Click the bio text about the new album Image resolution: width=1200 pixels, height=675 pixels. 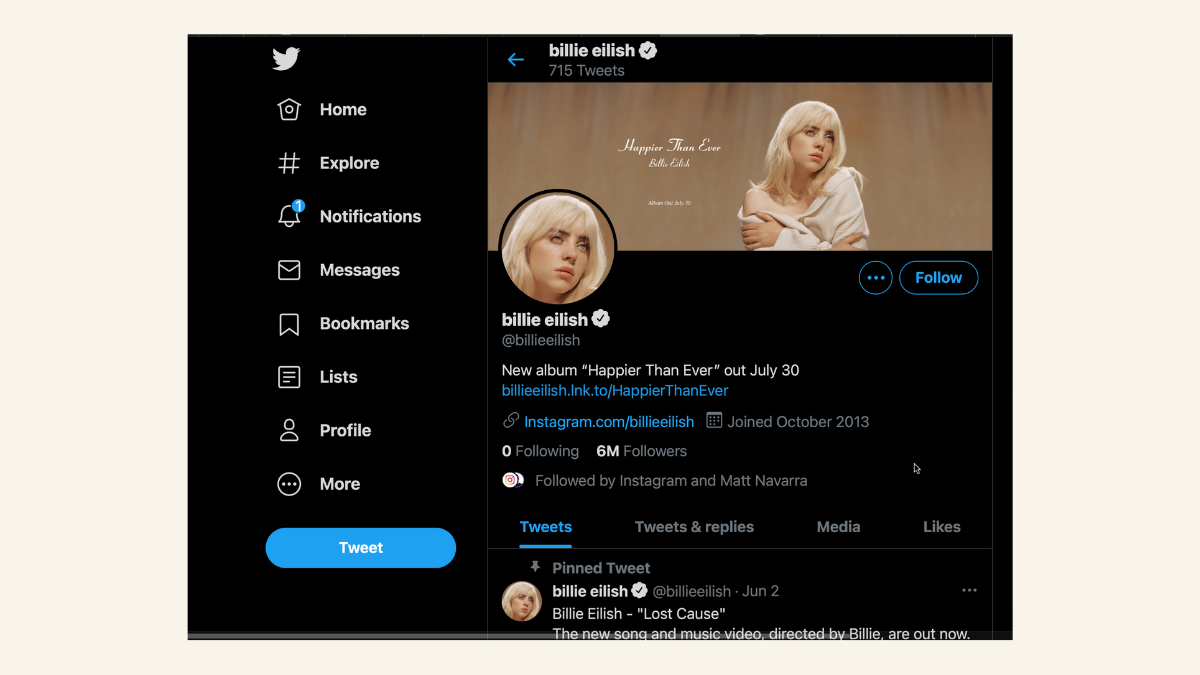[x=650, y=371]
